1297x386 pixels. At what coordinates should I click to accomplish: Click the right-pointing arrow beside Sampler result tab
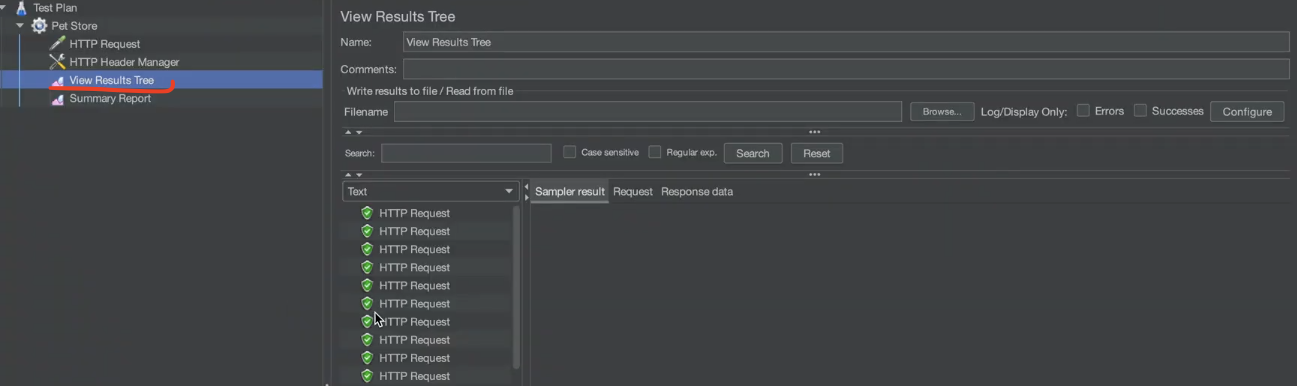[526, 197]
